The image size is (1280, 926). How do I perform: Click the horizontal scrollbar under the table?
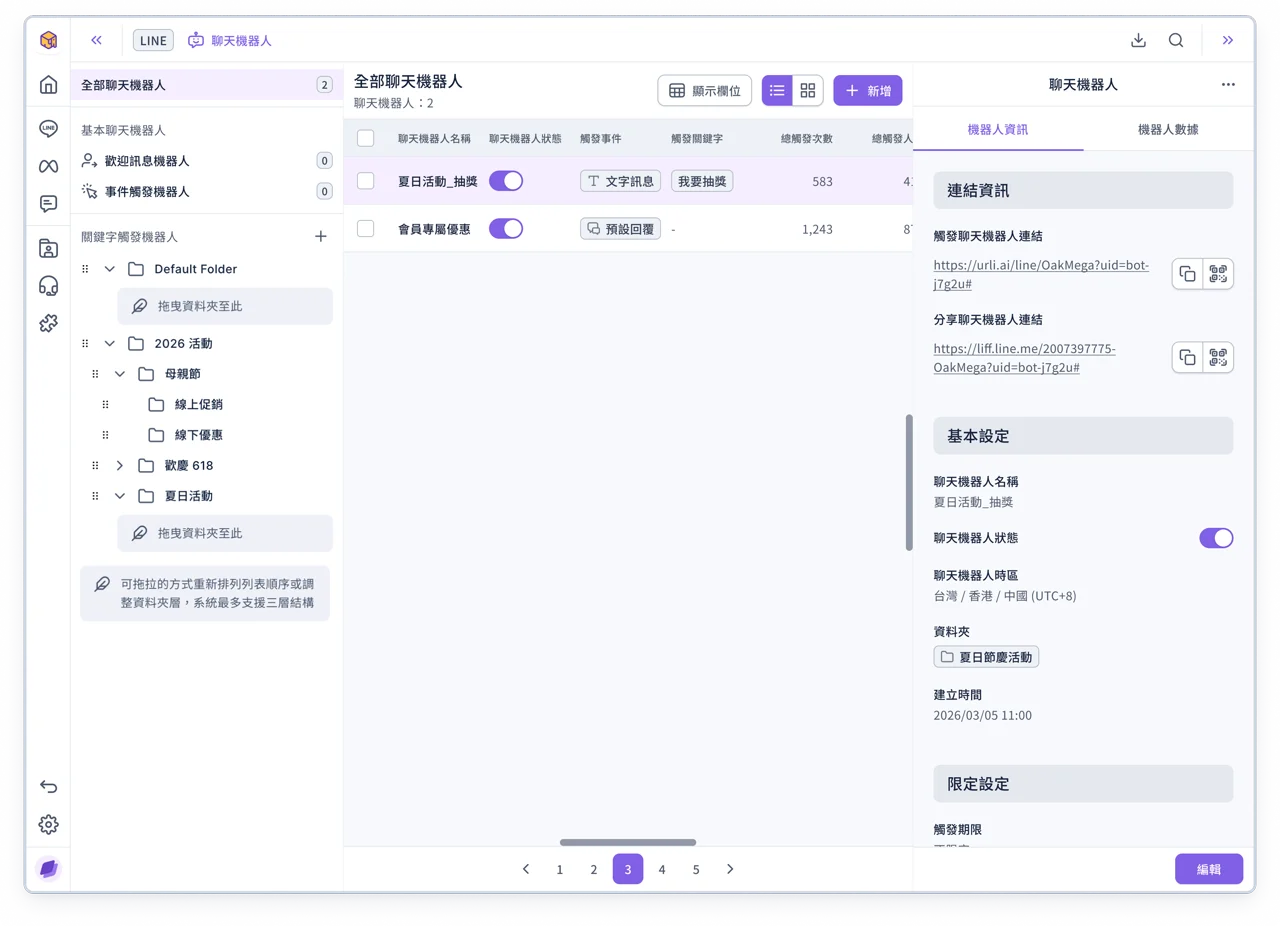[x=628, y=843]
